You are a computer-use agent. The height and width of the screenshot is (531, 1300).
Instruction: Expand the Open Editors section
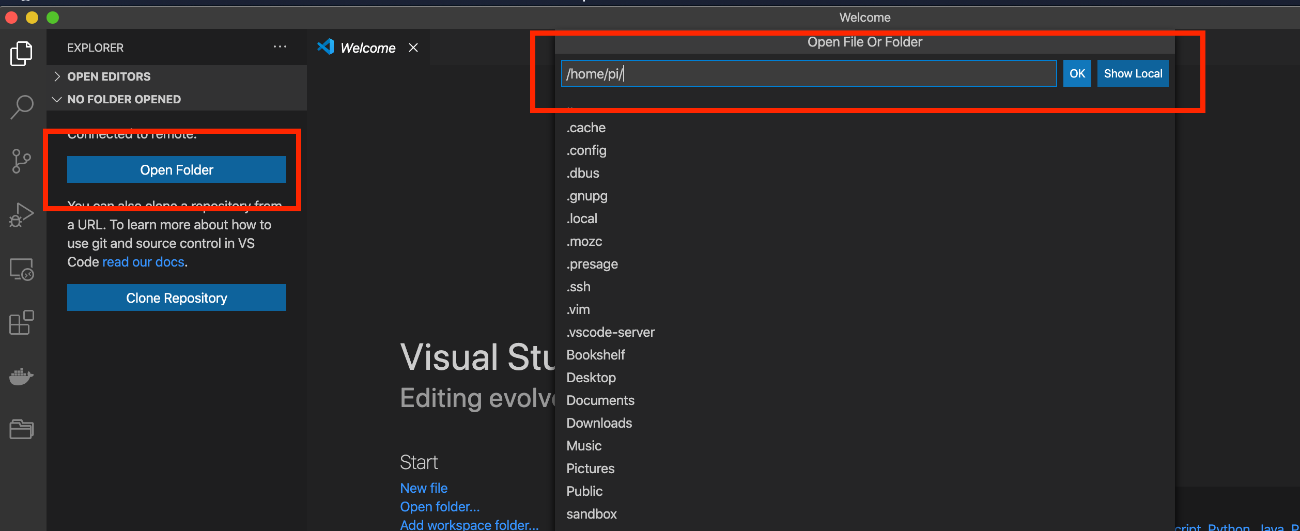tap(177, 77)
